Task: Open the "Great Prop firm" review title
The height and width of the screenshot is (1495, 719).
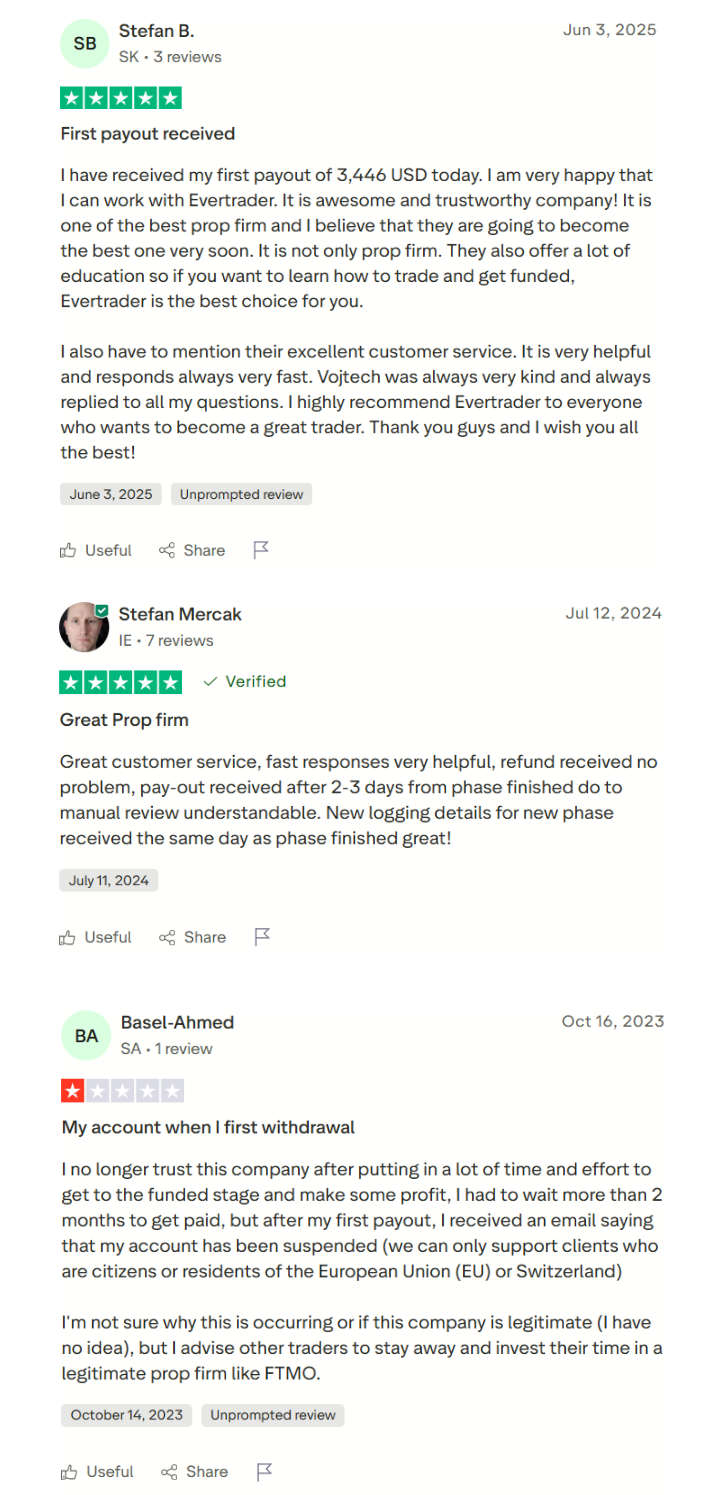Action: [x=124, y=720]
